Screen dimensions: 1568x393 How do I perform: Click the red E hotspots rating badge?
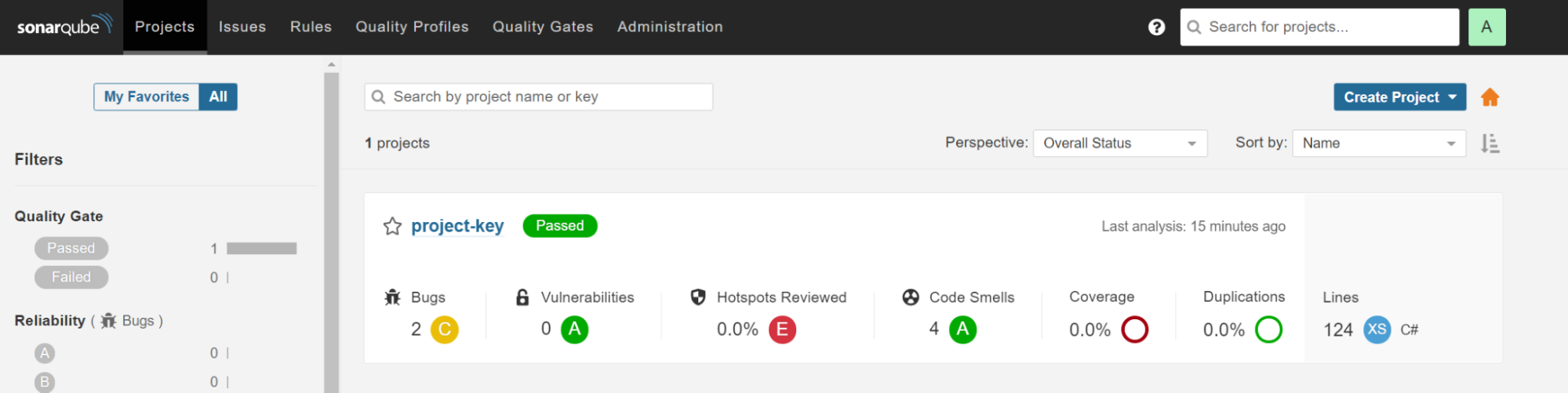pyautogui.click(x=782, y=329)
